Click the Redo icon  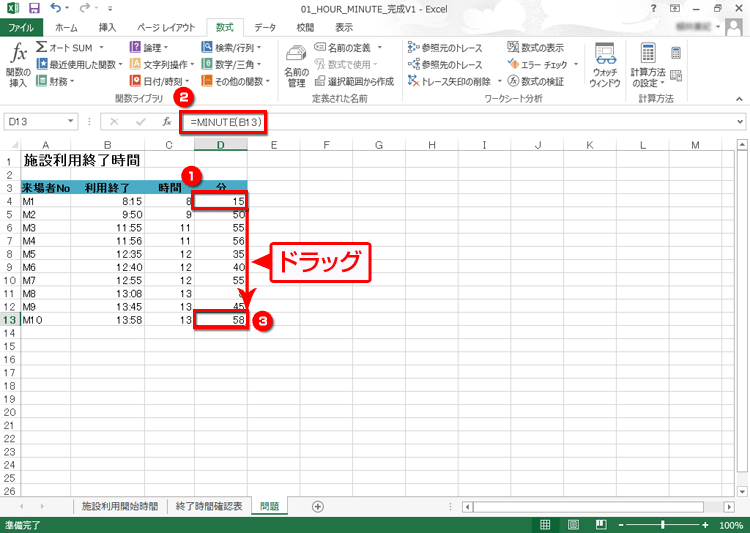coord(85,8)
